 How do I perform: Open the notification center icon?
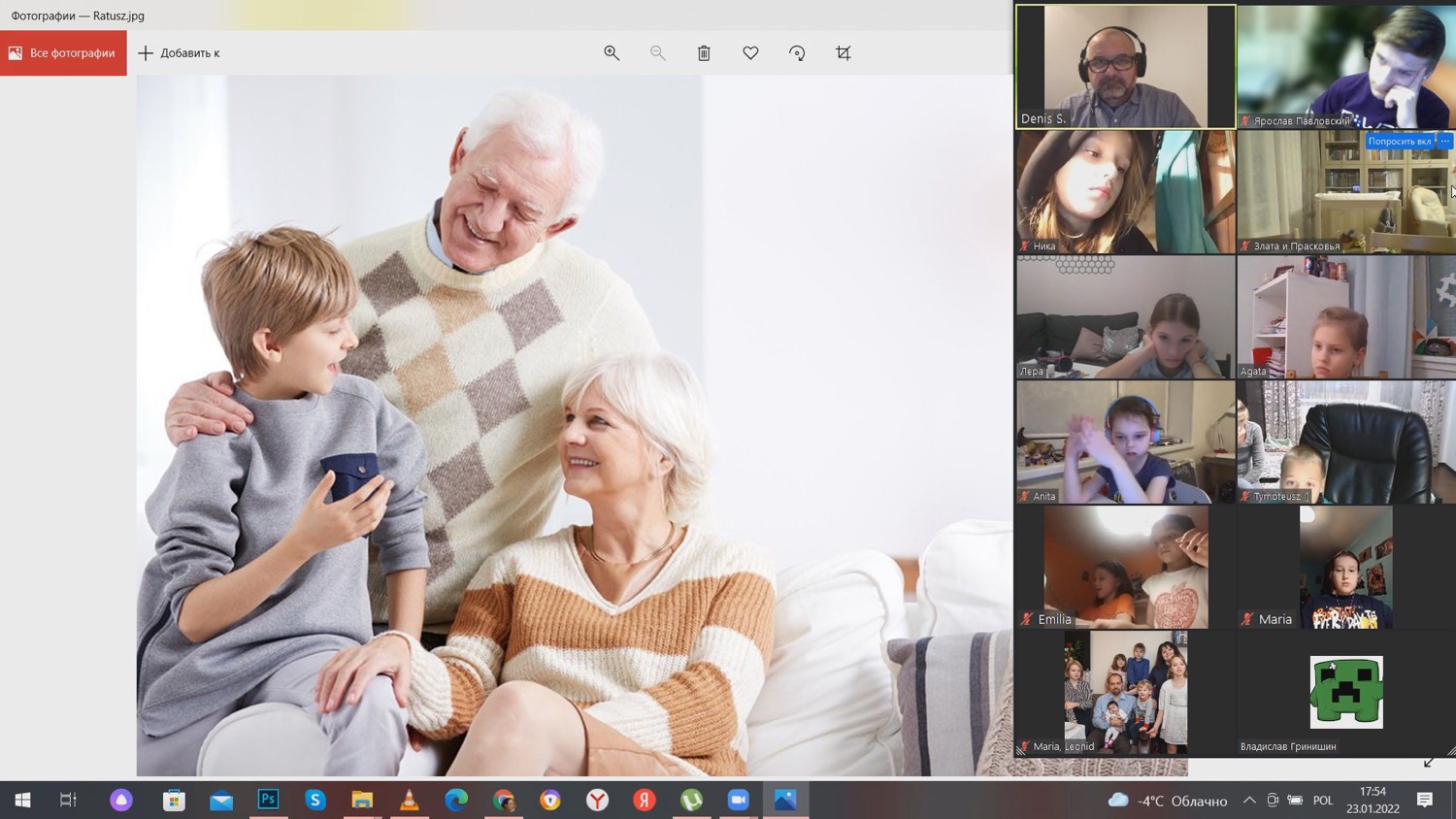tap(1425, 801)
